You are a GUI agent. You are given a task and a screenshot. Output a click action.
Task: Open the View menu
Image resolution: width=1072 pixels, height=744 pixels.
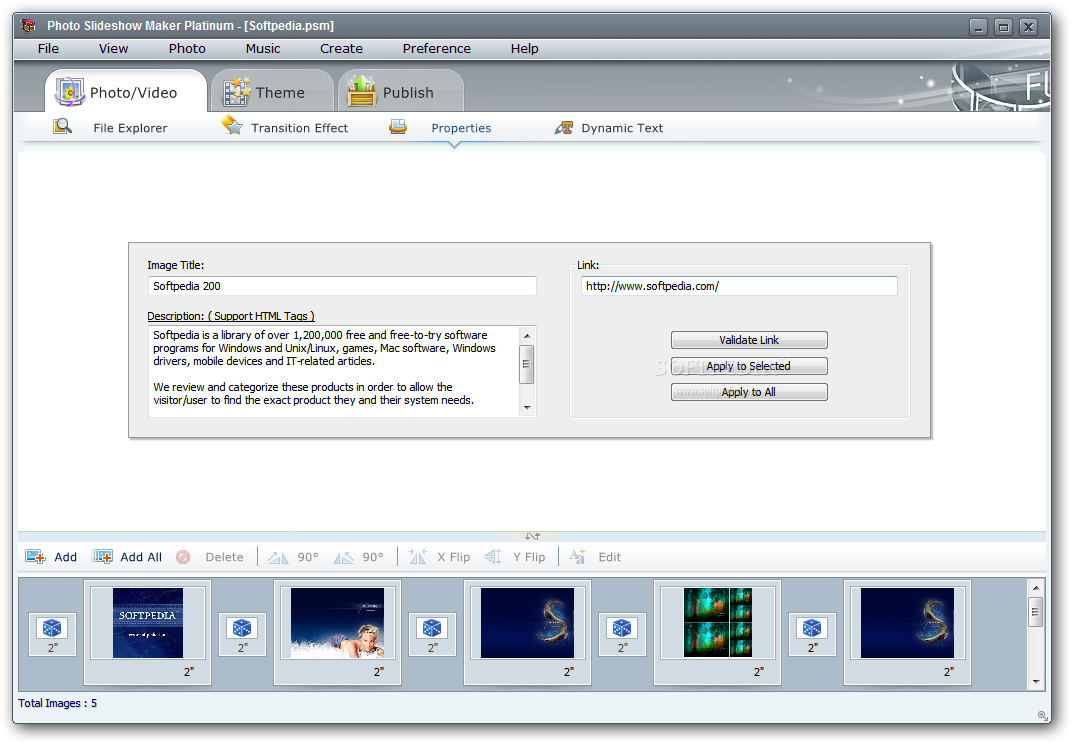coord(113,49)
